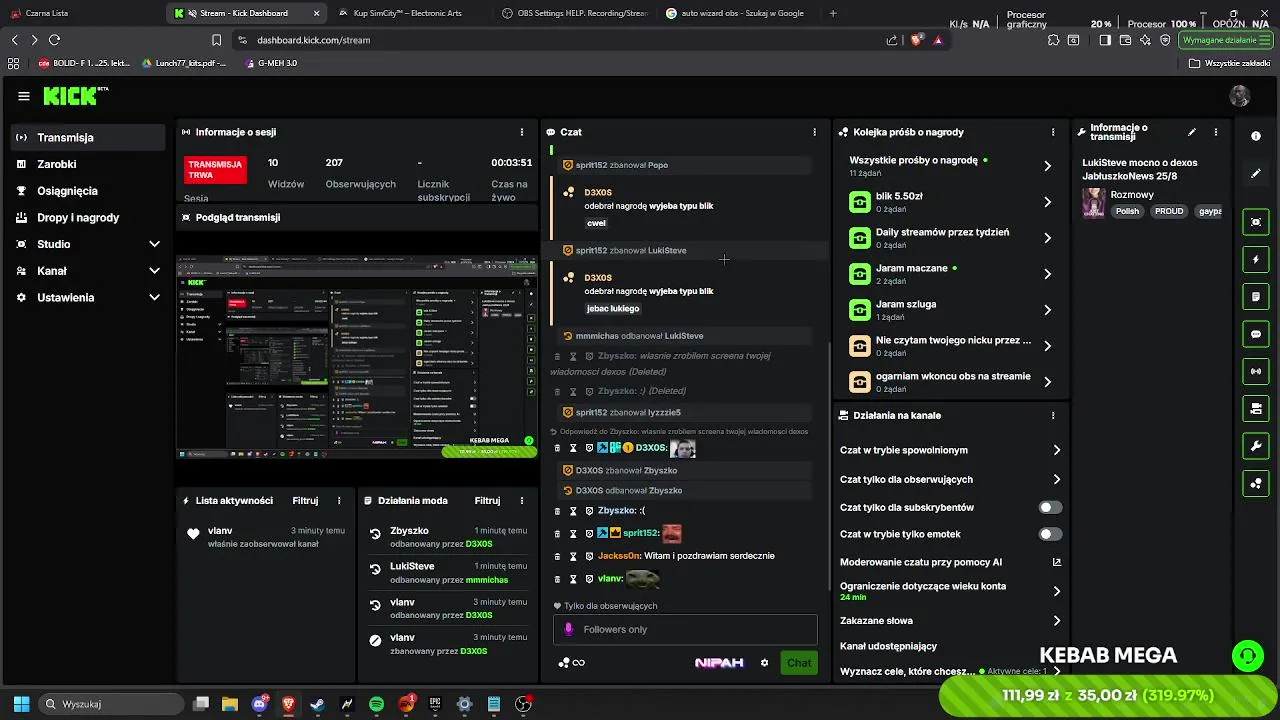Click the PROUD tag
1280x720 pixels.
point(1169,211)
